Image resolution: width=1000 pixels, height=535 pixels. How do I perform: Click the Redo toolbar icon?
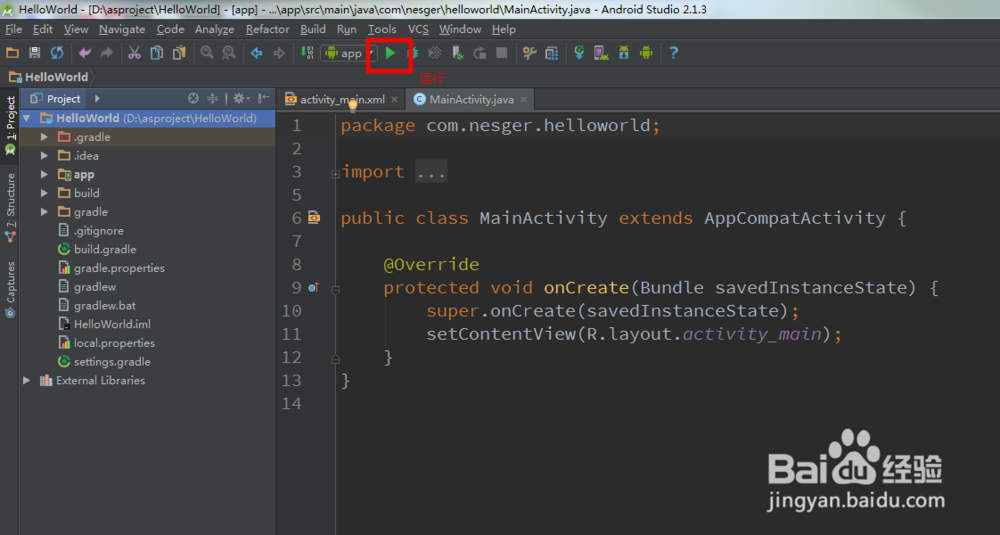(107, 53)
